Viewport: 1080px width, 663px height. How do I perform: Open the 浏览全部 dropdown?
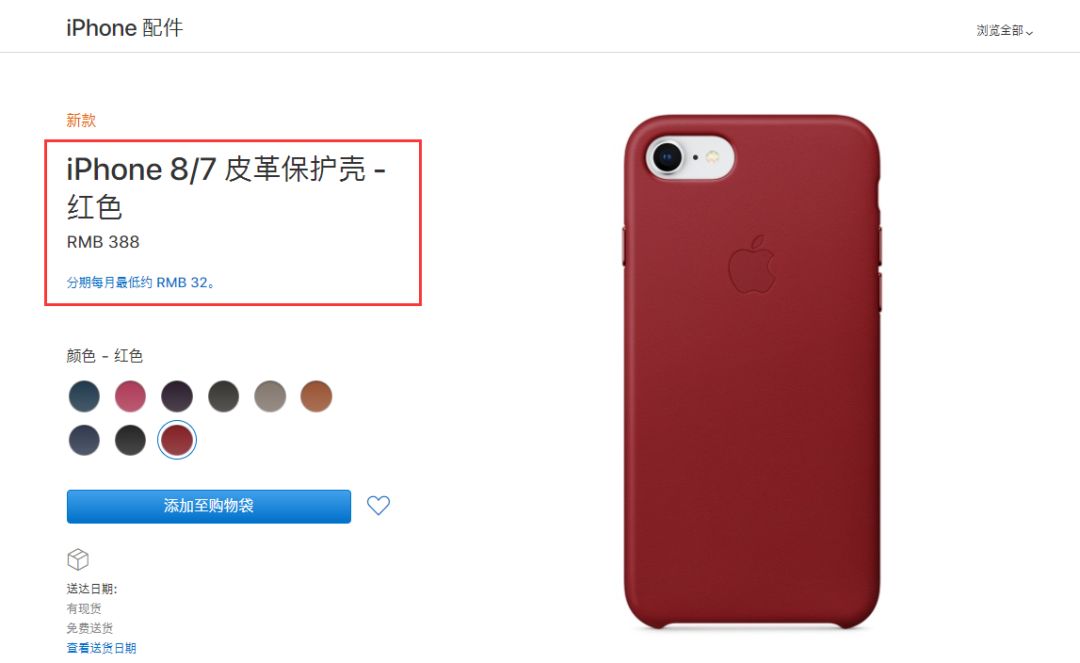(1004, 31)
